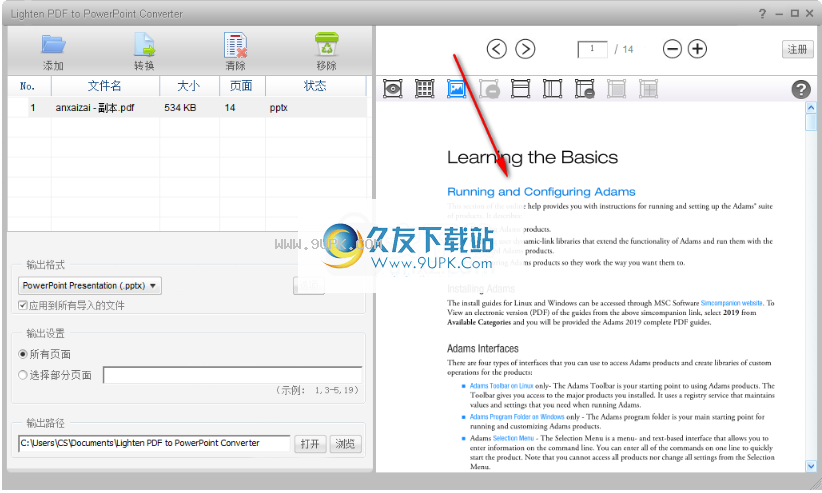Click the 移除 (Remove) trash icon
The image size is (822, 493).
tap(327, 45)
